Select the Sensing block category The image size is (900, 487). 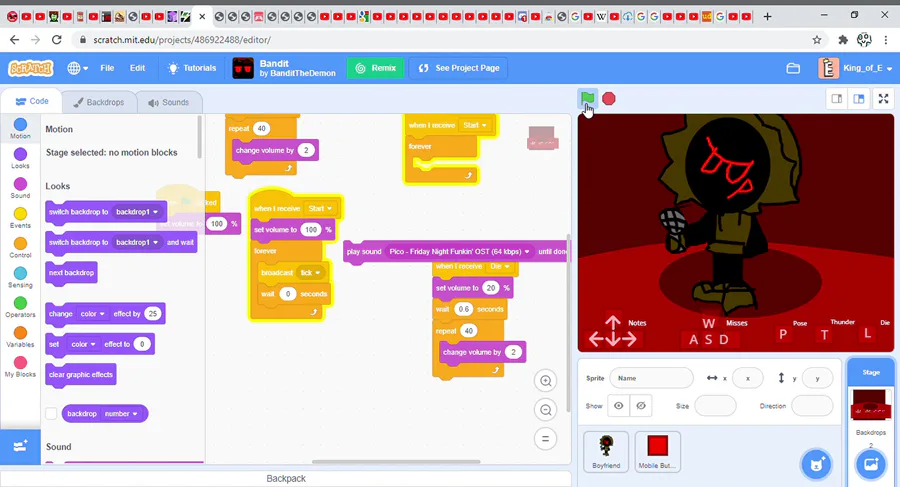click(20, 277)
